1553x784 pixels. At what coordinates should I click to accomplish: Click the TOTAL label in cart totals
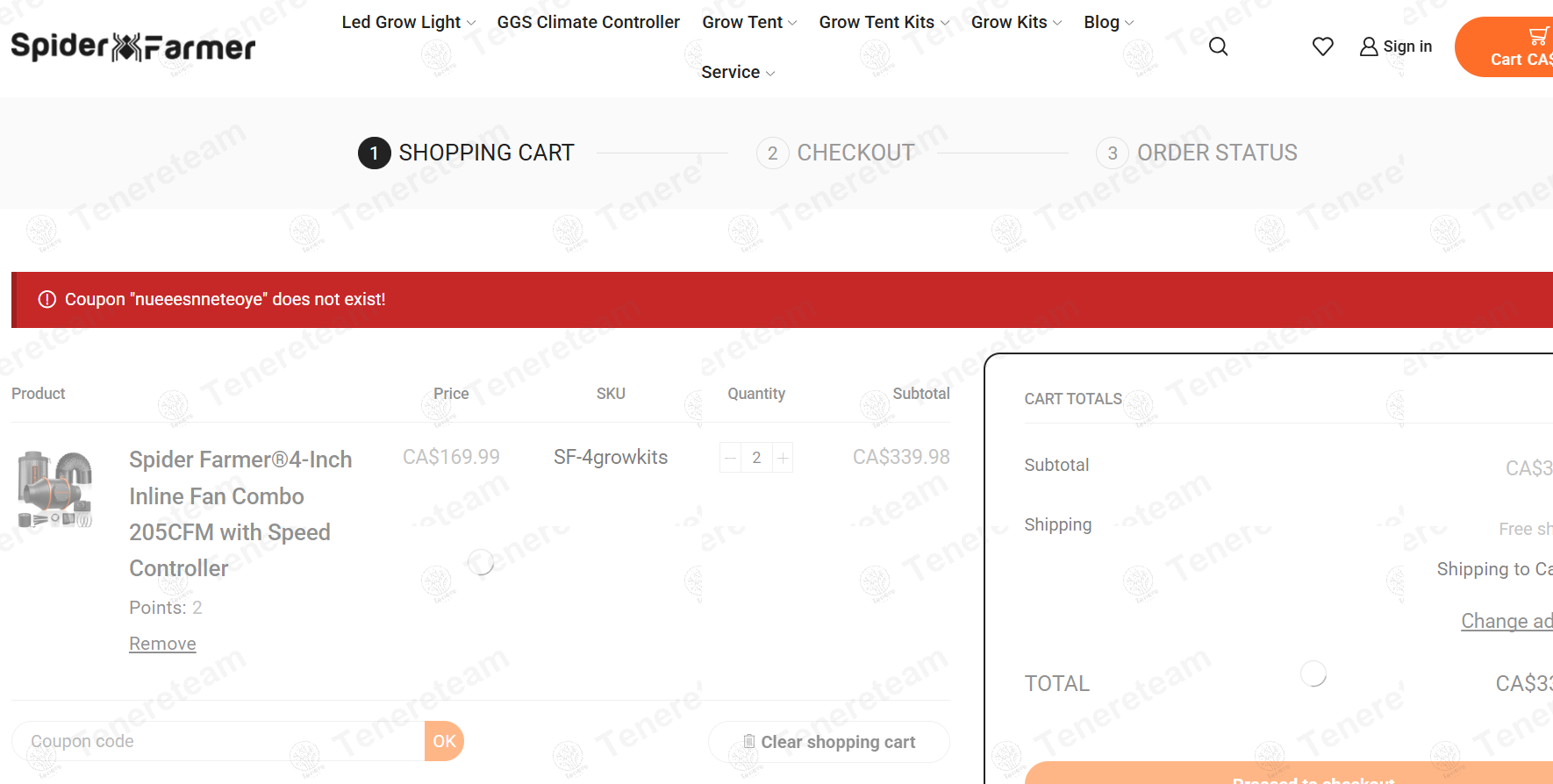tap(1057, 683)
